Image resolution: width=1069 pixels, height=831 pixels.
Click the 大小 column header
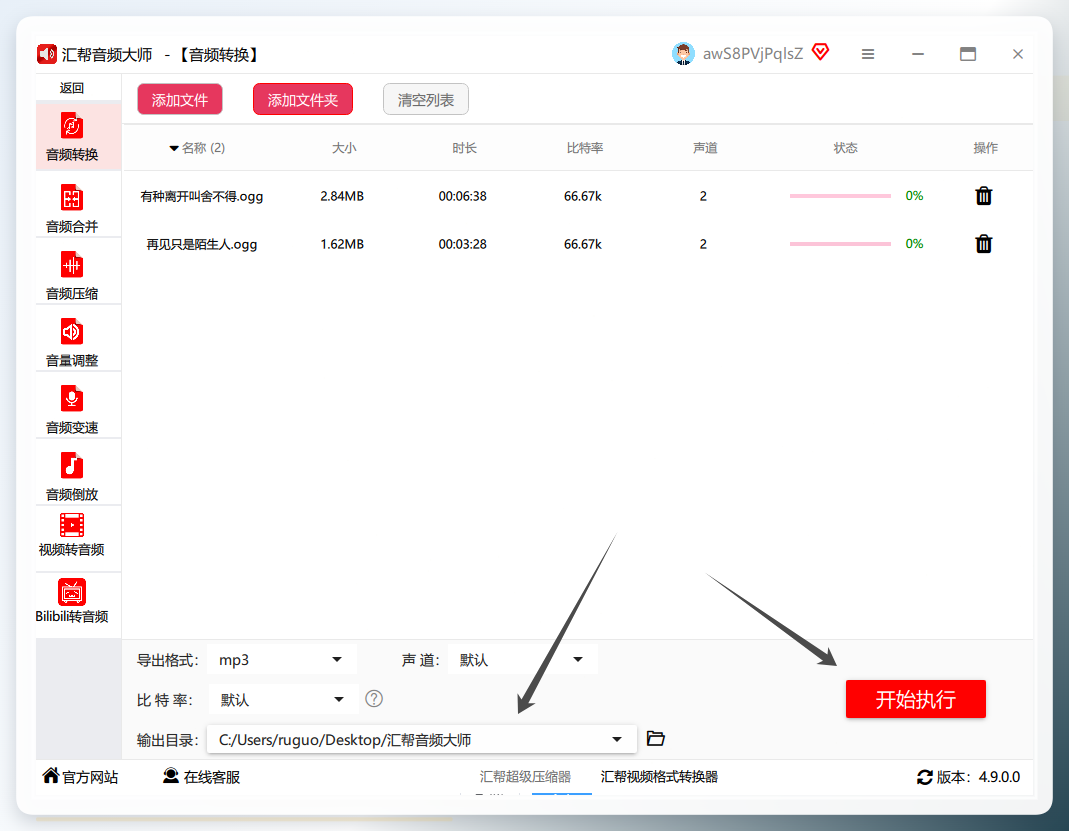coord(344,148)
